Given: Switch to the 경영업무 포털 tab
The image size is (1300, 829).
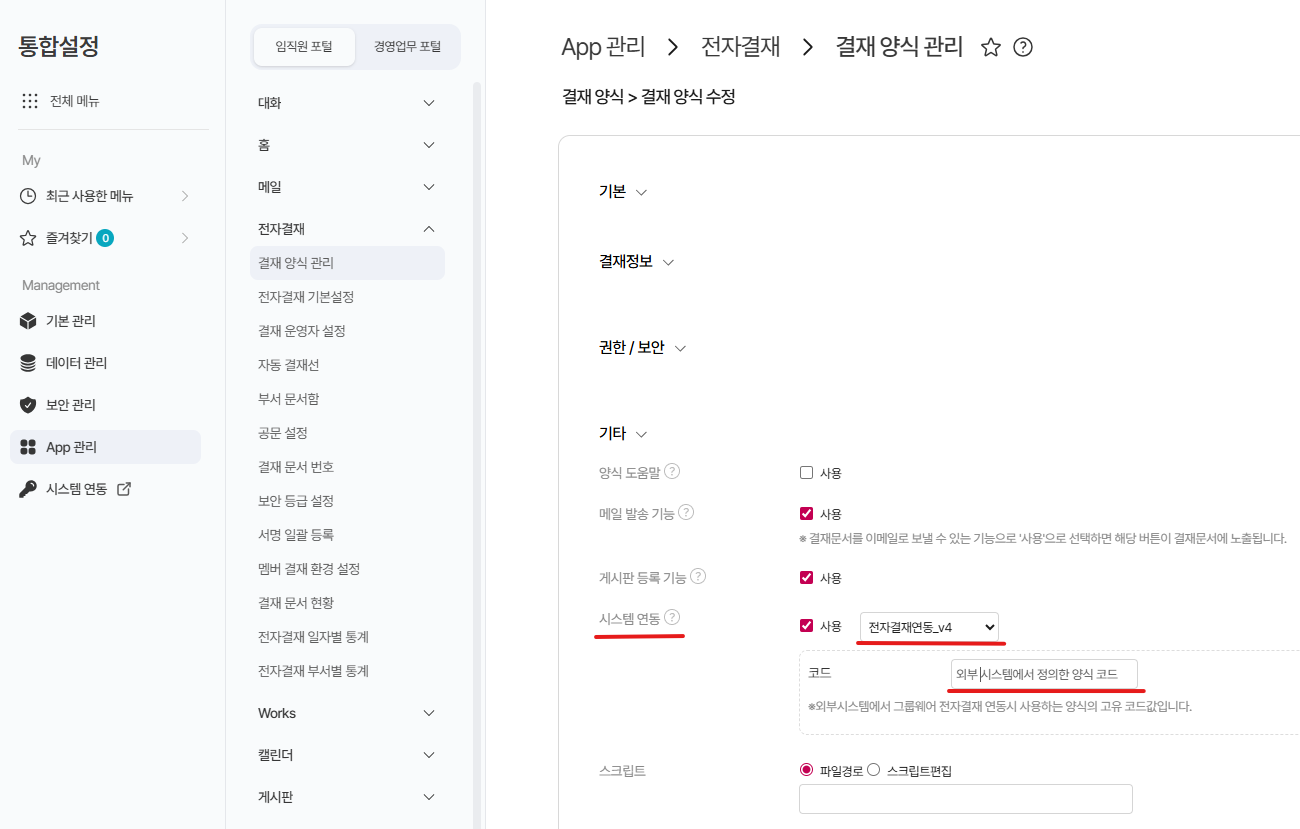Looking at the screenshot, I should (407, 47).
